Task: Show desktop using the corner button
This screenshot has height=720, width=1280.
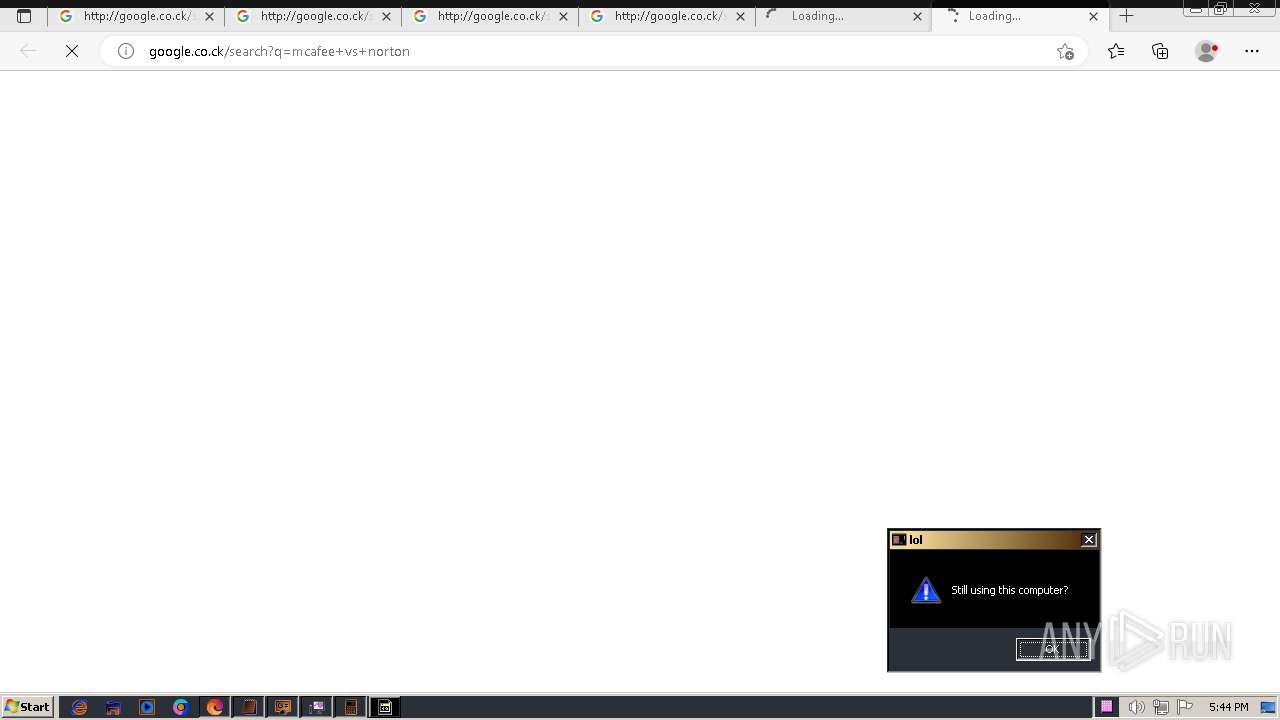Action: 1268,707
